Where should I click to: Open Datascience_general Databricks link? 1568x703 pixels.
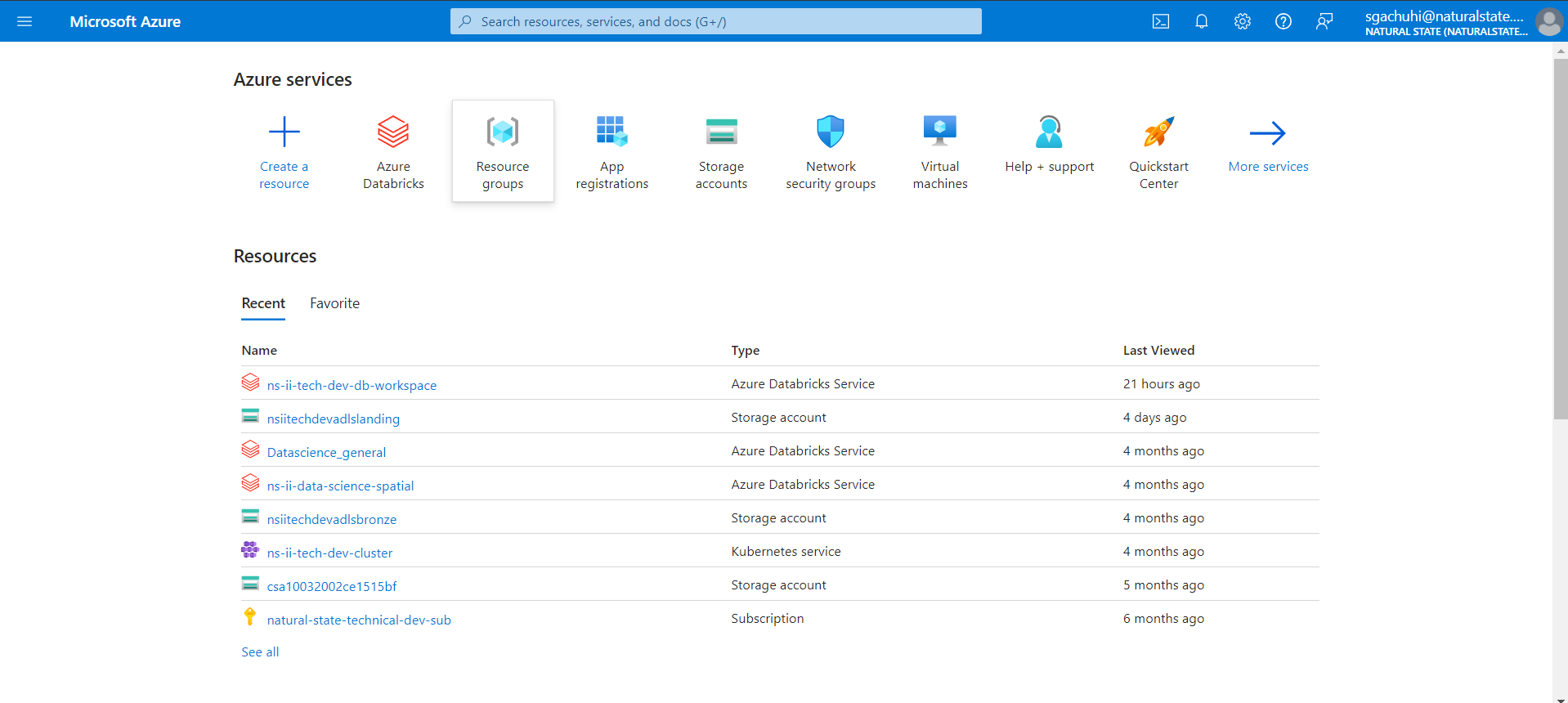pos(326,452)
